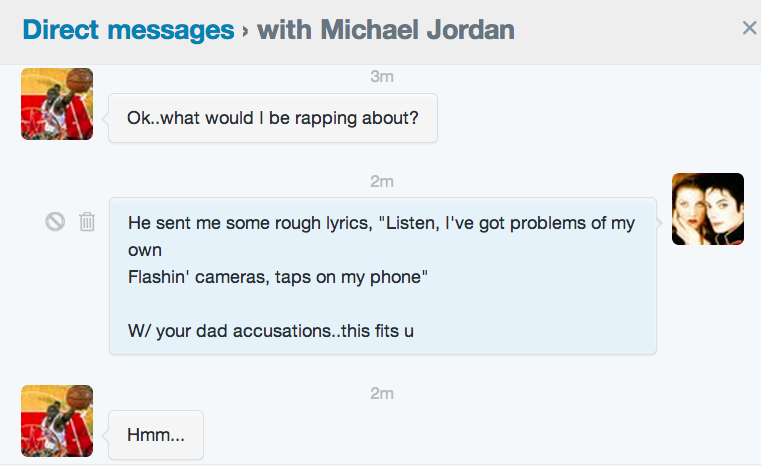Screen dimensions: 761x466
Task: Open the avatar next to 'Ok..what would I be rapping about?'
Action: 57,104
